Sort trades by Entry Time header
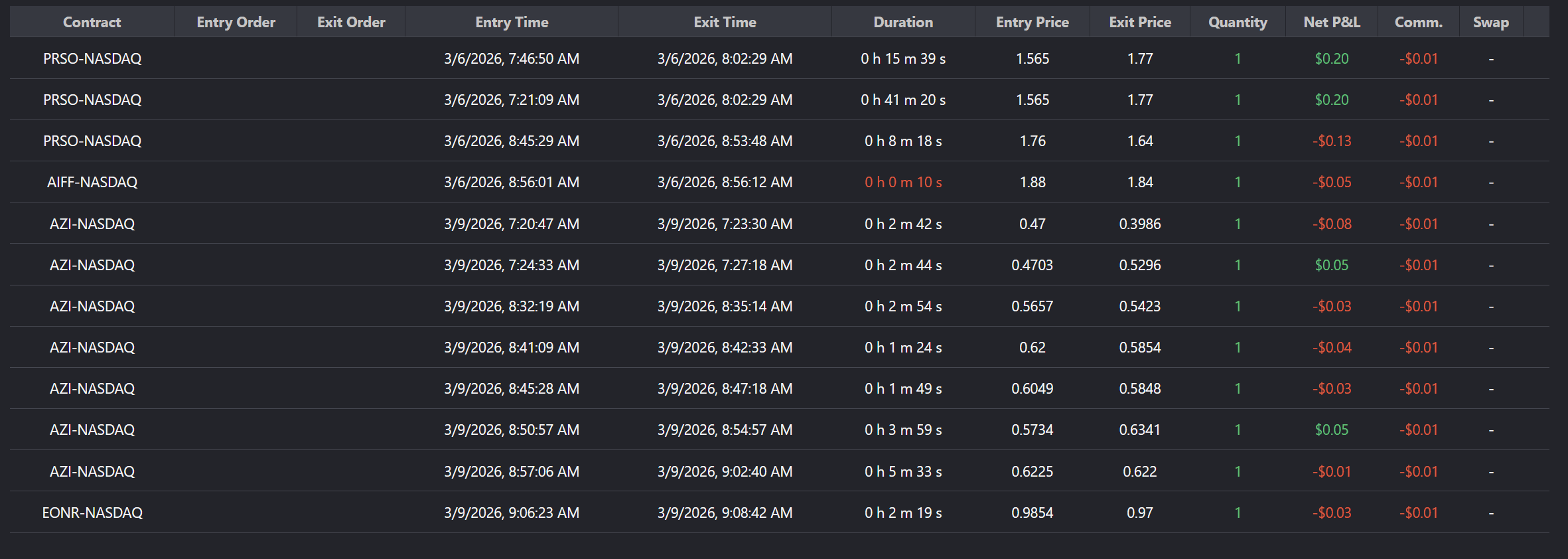Screen dimensions: 1568x559 pyautogui.click(x=512, y=22)
